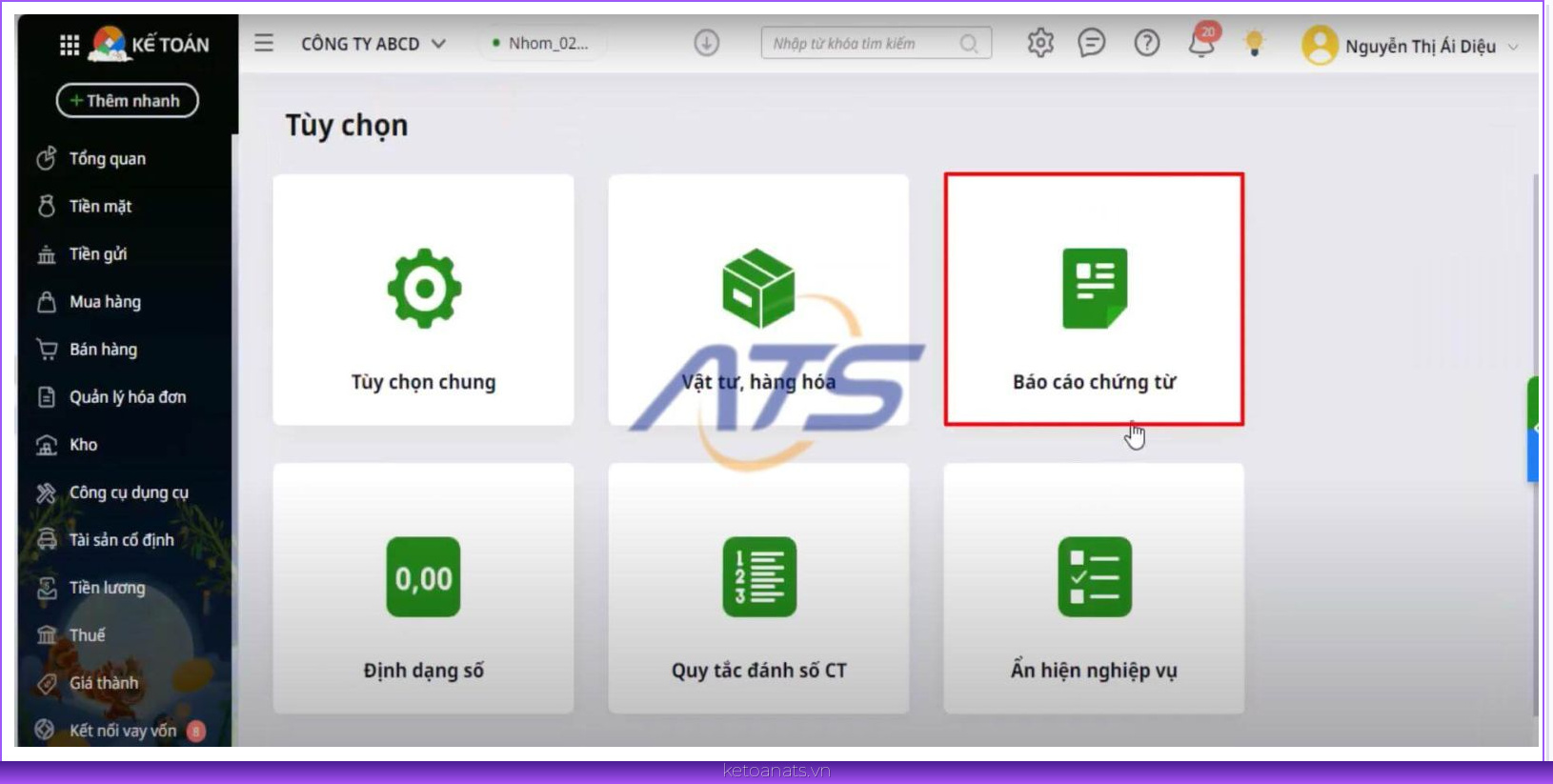The width and height of the screenshot is (1553, 784).
Task: Go to Tổng quan in the sidebar
Action: click(x=91, y=158)
